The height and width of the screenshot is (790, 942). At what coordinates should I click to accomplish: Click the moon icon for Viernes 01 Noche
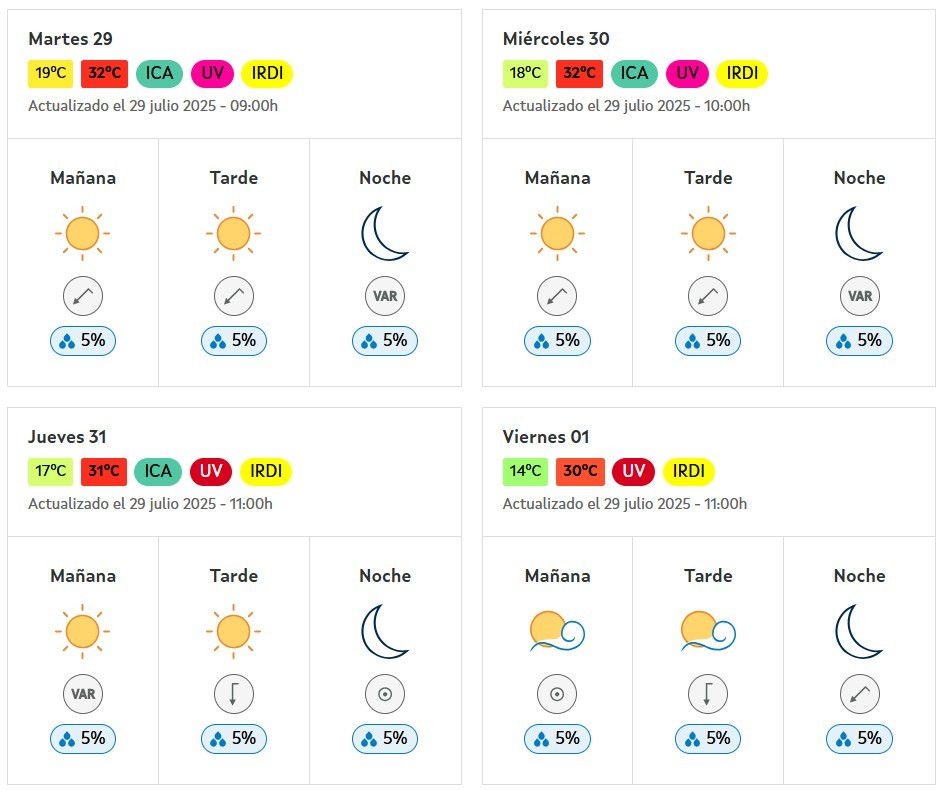click(x=859, y=631)
